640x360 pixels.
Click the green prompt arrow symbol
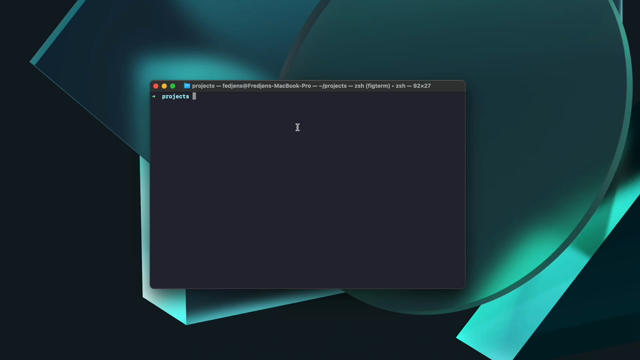(154, 97)
